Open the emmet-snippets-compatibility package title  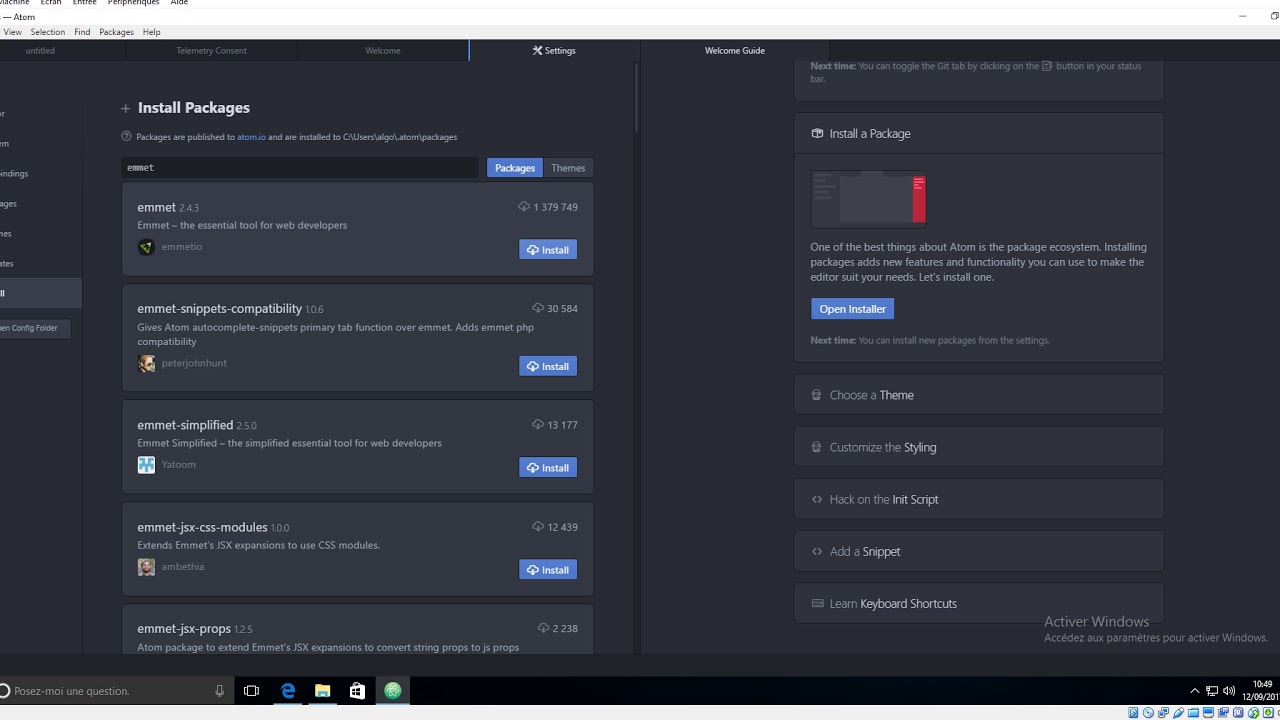point(219,309)
